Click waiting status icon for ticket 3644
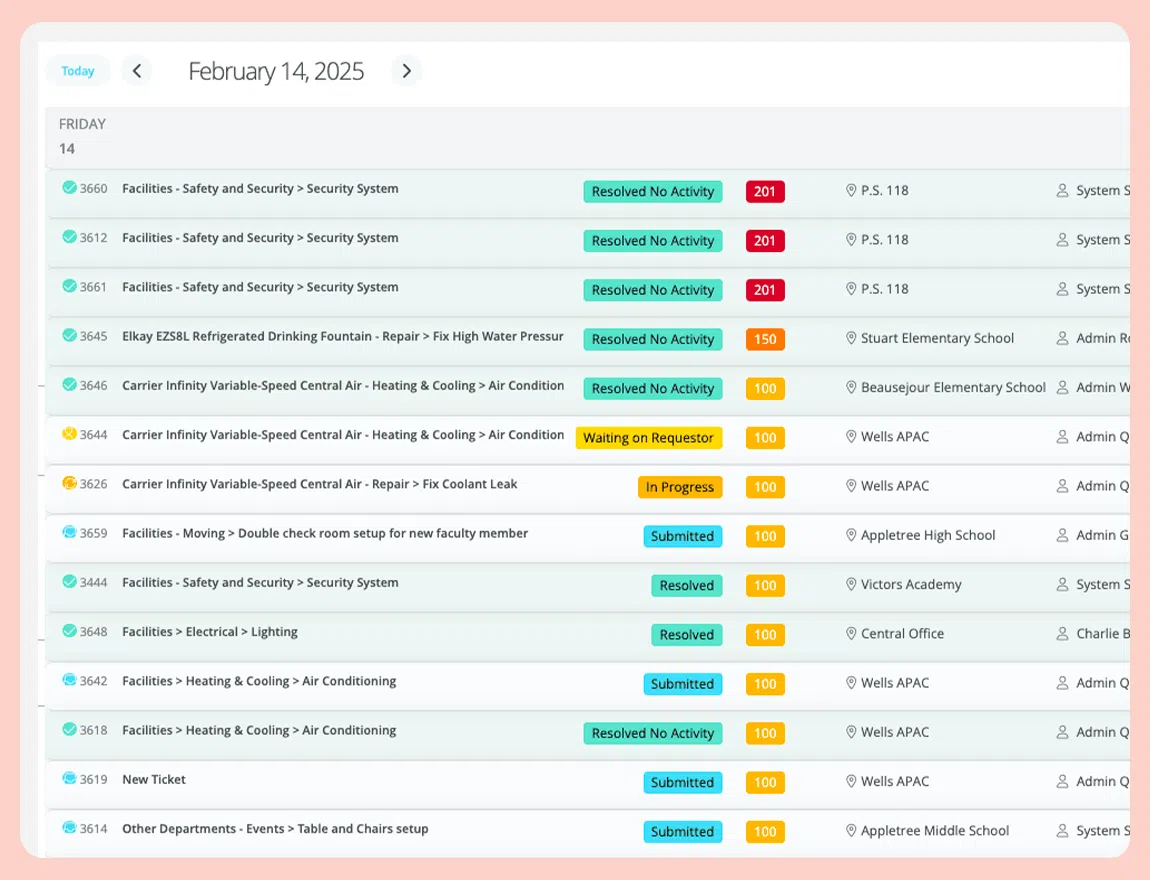 pyautogui.click(x=69, y=434)
